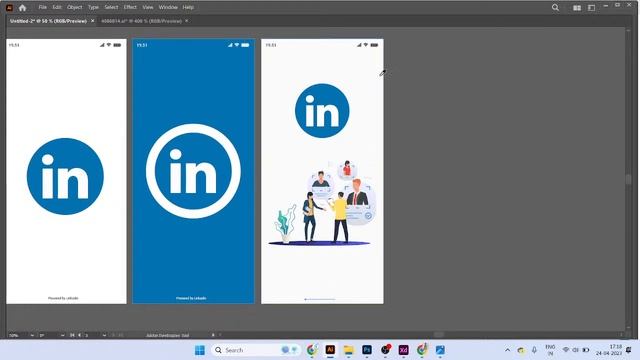Open Adobe XD from the taskbar

coord(404,350)
